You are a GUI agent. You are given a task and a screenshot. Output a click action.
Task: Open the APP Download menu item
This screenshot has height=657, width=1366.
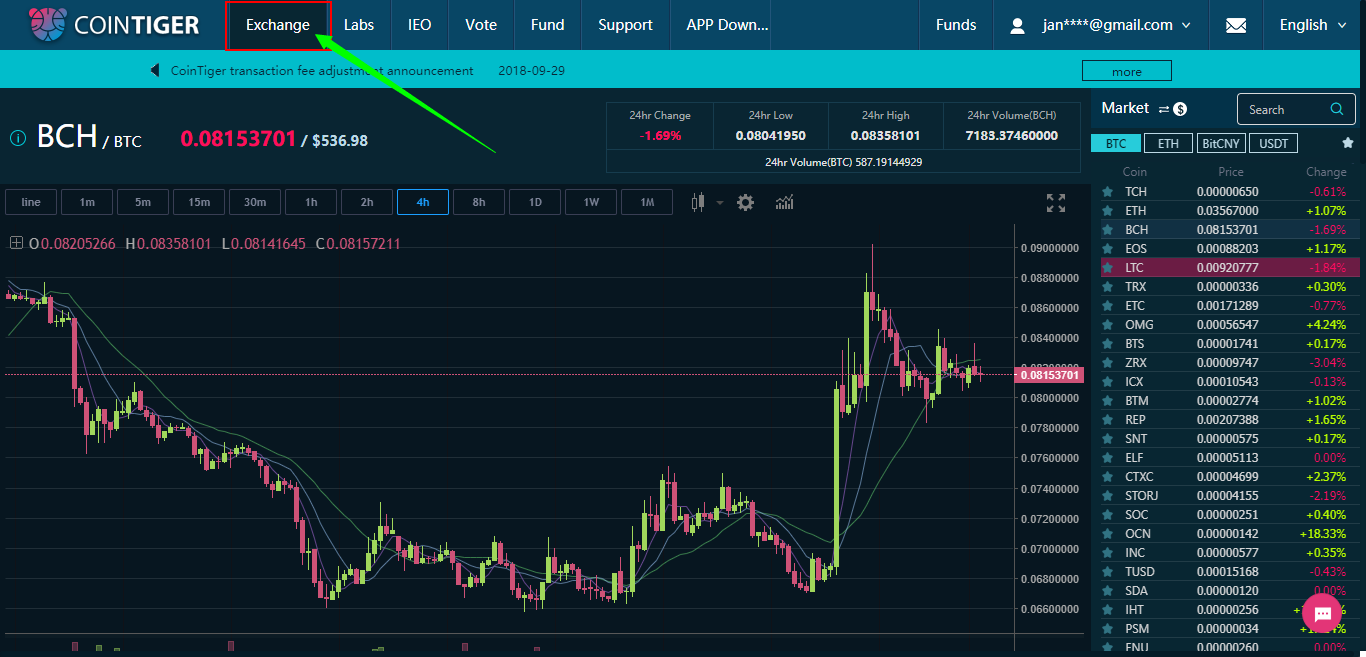(728, 25)
